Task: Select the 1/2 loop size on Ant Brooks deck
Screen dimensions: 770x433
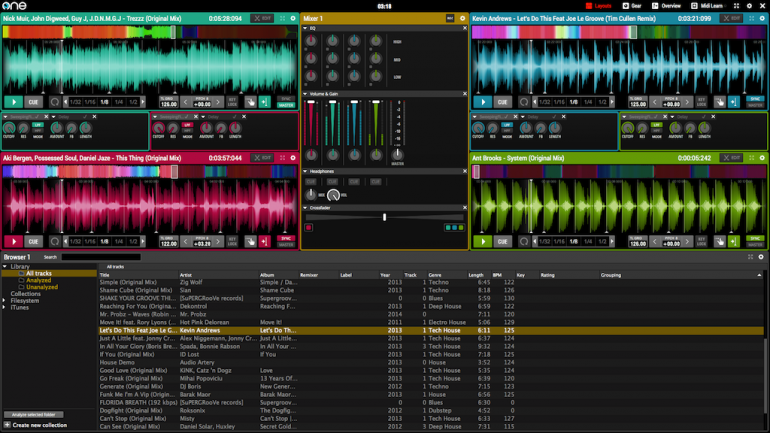Action: [602, 242]
